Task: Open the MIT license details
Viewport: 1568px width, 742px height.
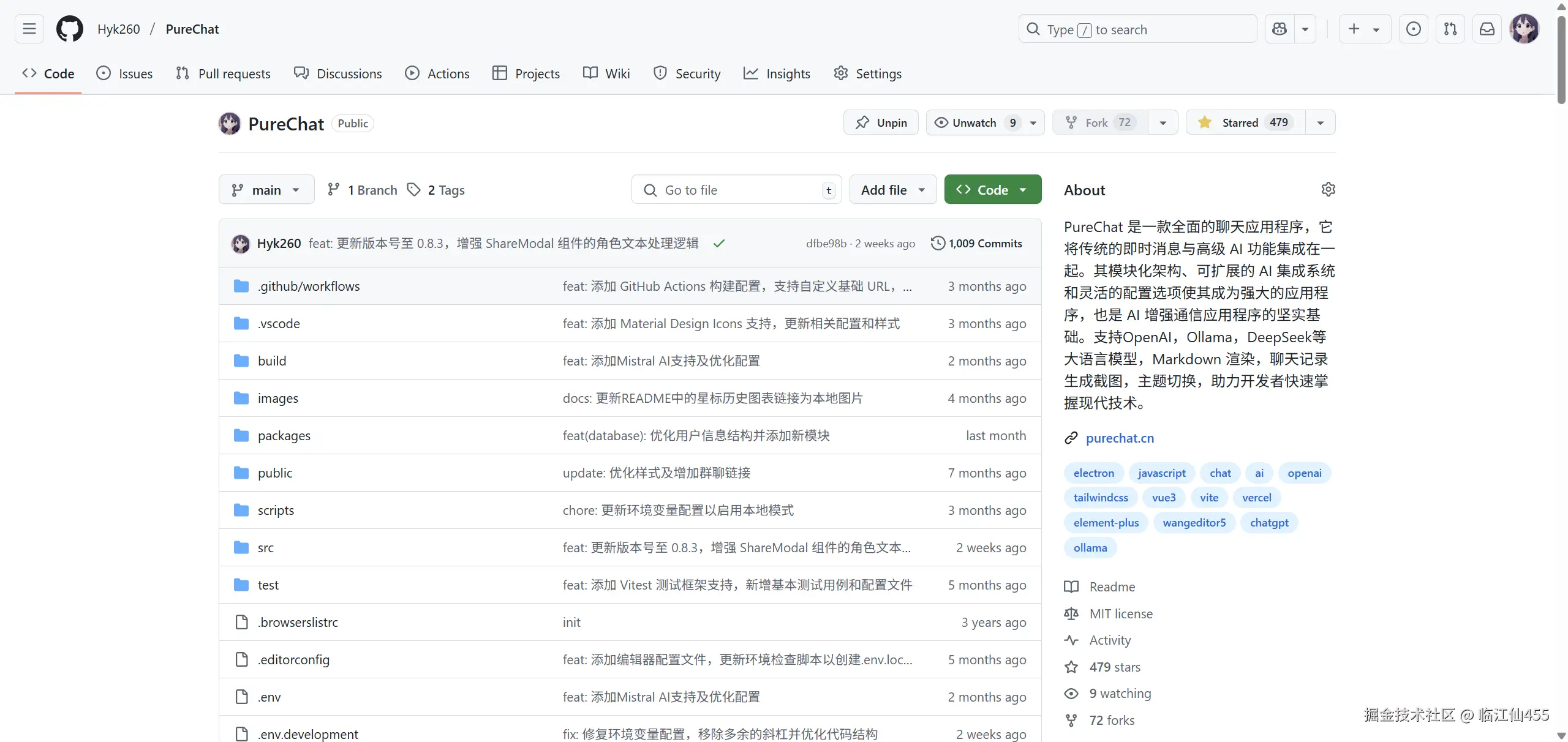Action: [1121, 613]
